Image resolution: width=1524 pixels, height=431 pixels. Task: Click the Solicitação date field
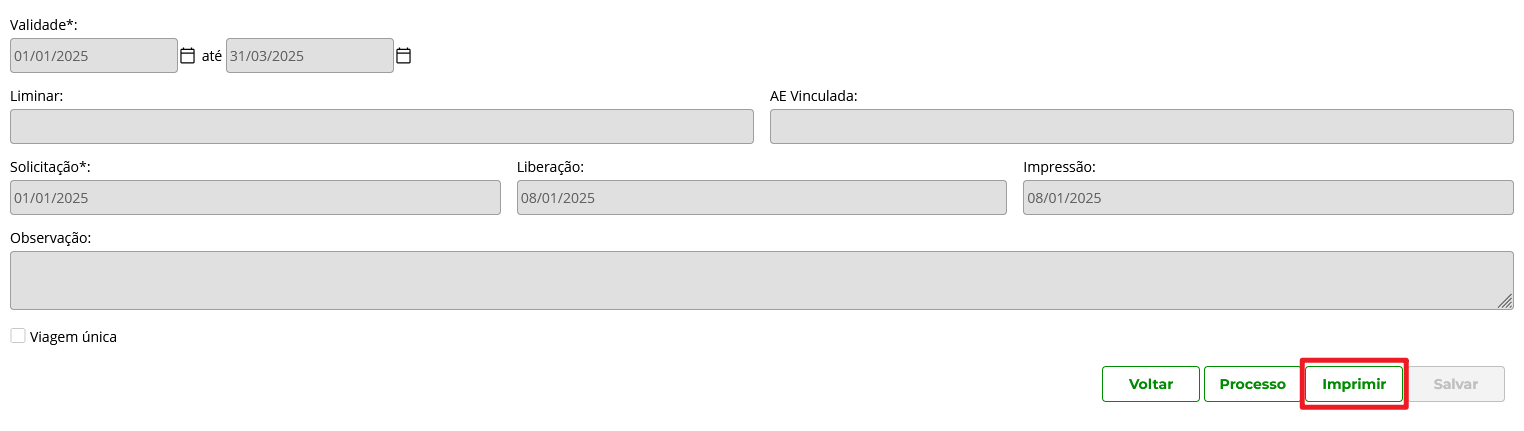[x=255, y=198]
